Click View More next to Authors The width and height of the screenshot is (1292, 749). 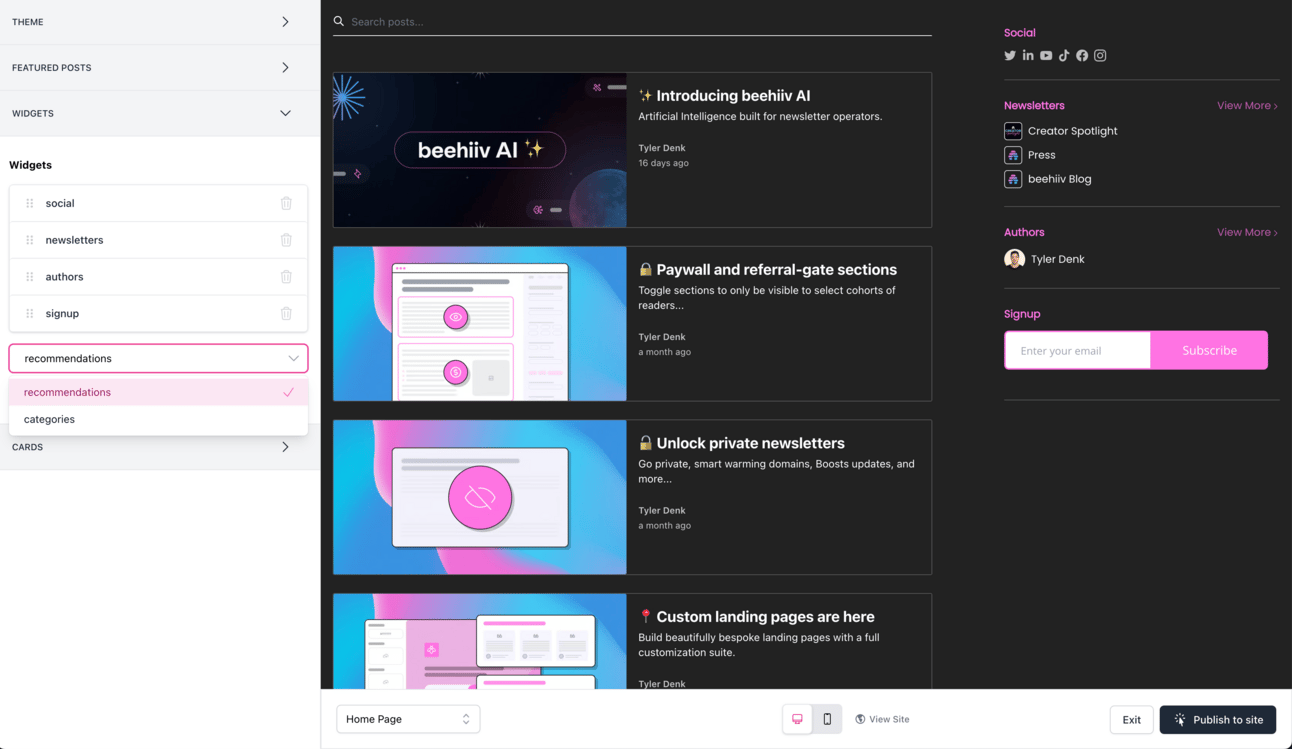[x=1247, y=232]
